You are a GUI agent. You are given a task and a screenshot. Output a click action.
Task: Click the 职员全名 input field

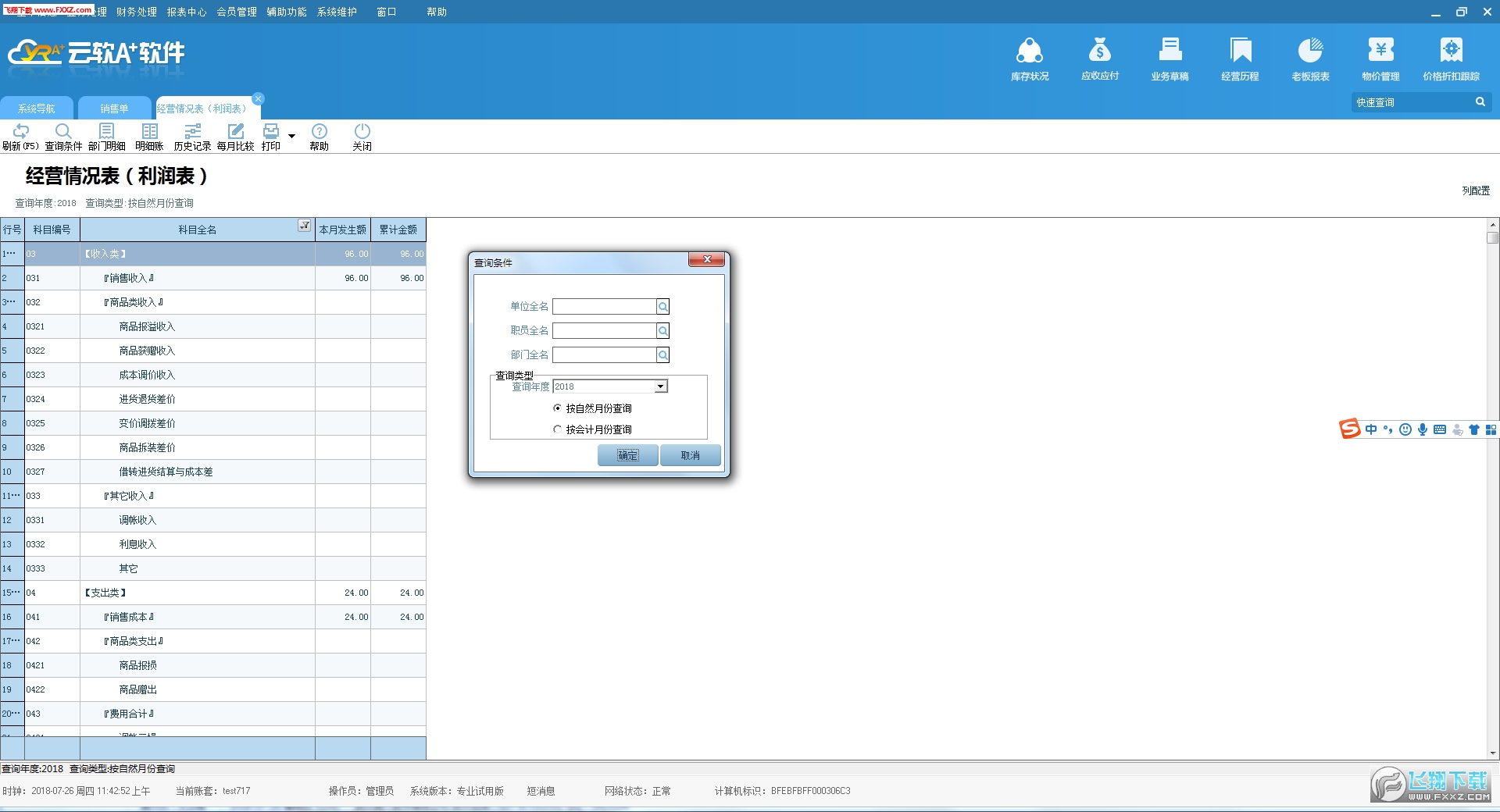point(605,331)
